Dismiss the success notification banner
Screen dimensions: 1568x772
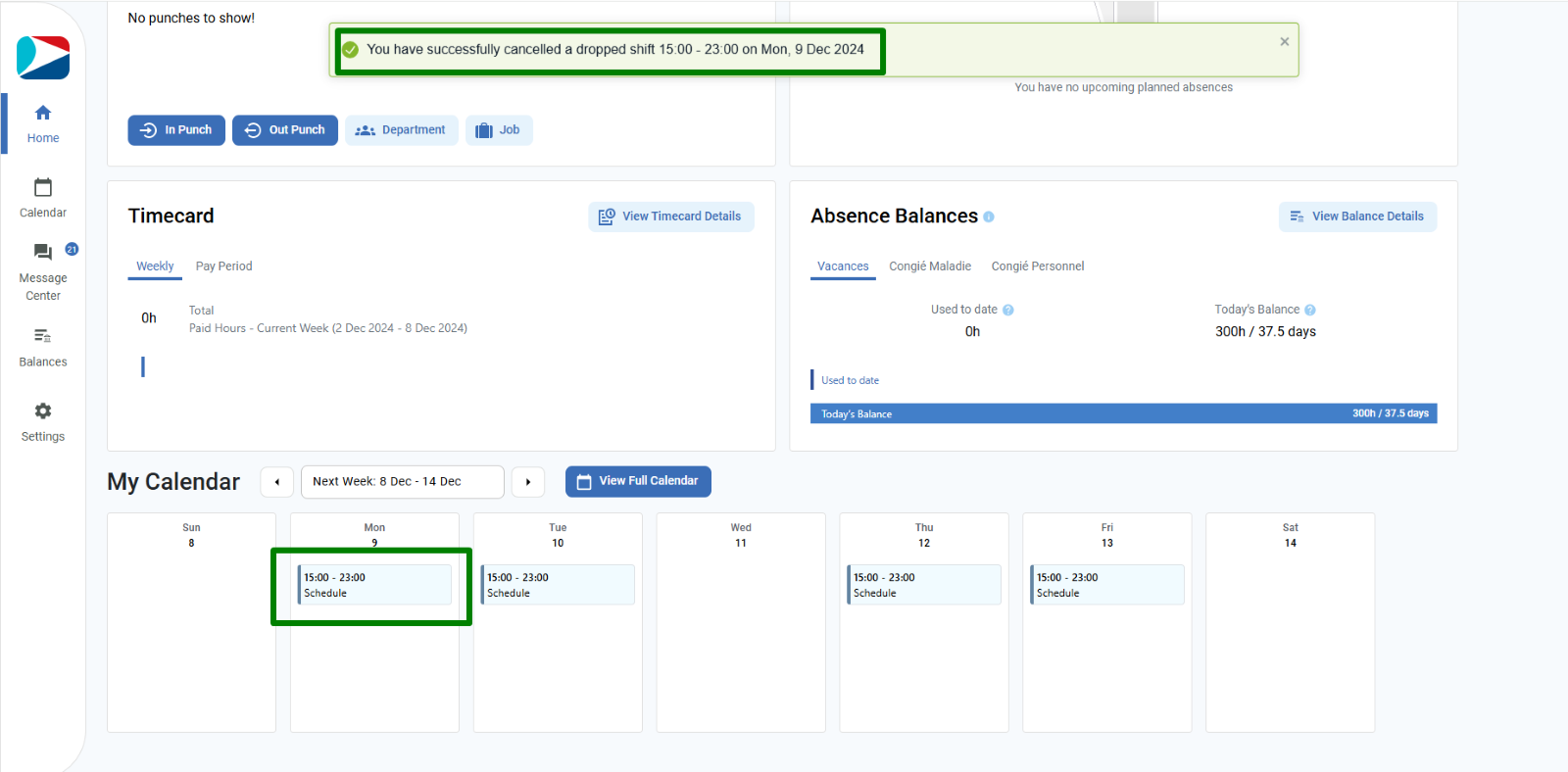1284,41
